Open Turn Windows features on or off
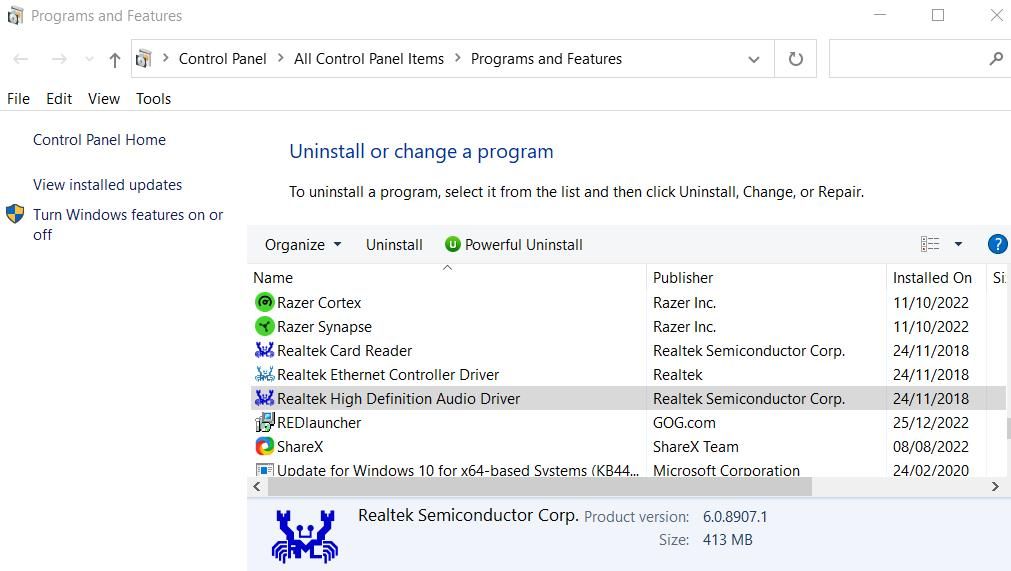 [x=128, y=224]
